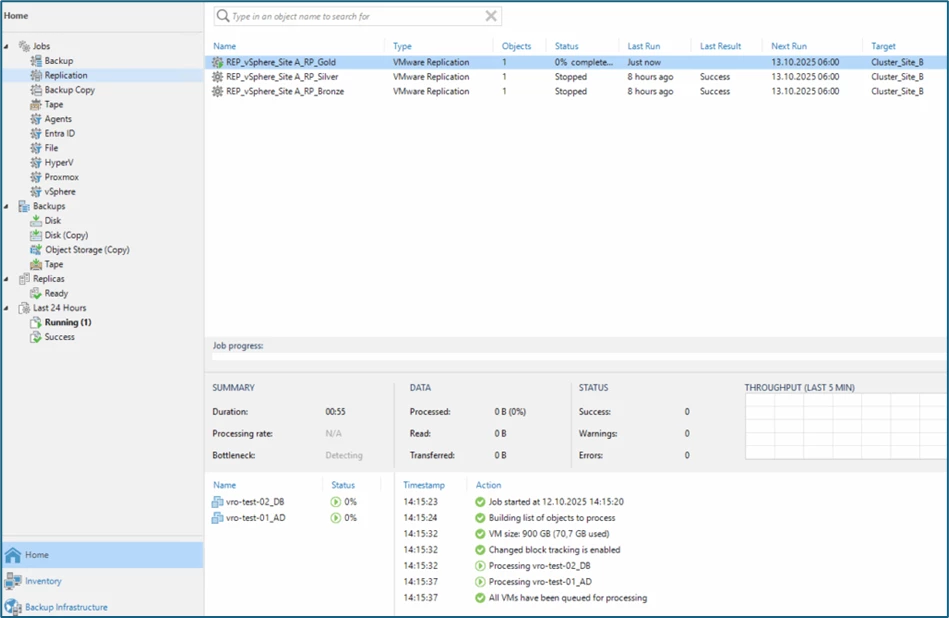Collapse the Jobs tree node
949x618 pixels.
point(7,47)
